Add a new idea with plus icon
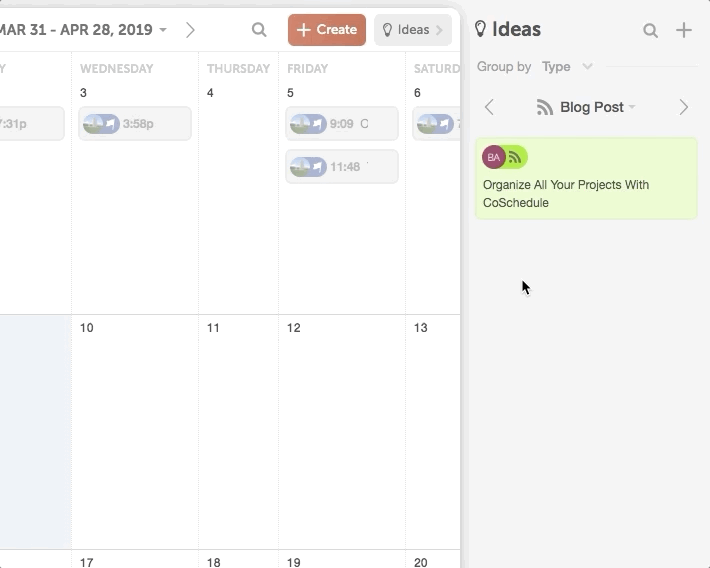The width and height of the screenshot is (710, 568). [x=684, y=30]
